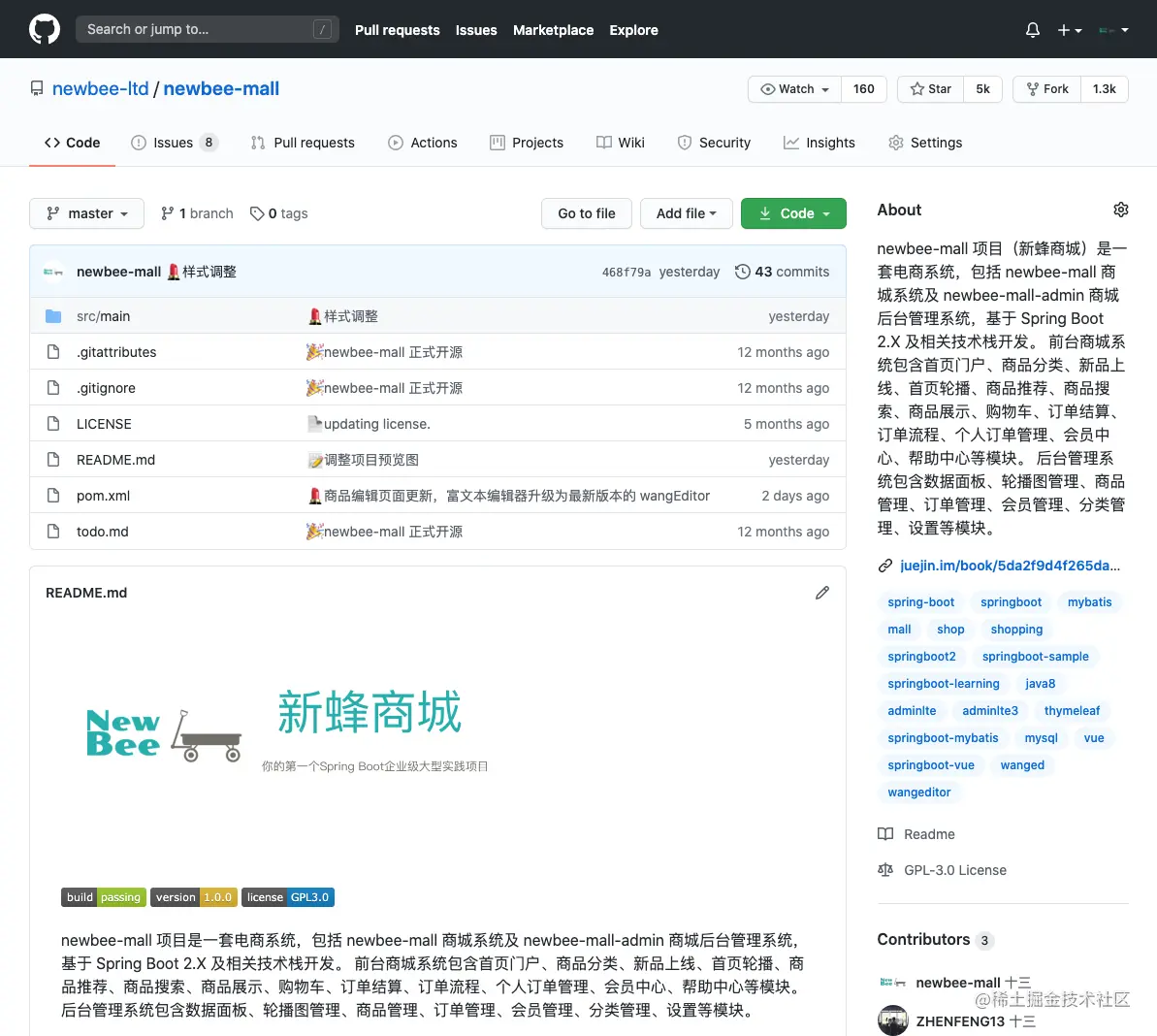Select the wangeditor topic tag
Image resolution: width=1157 pixels, height=1036 pixels.
918,793
